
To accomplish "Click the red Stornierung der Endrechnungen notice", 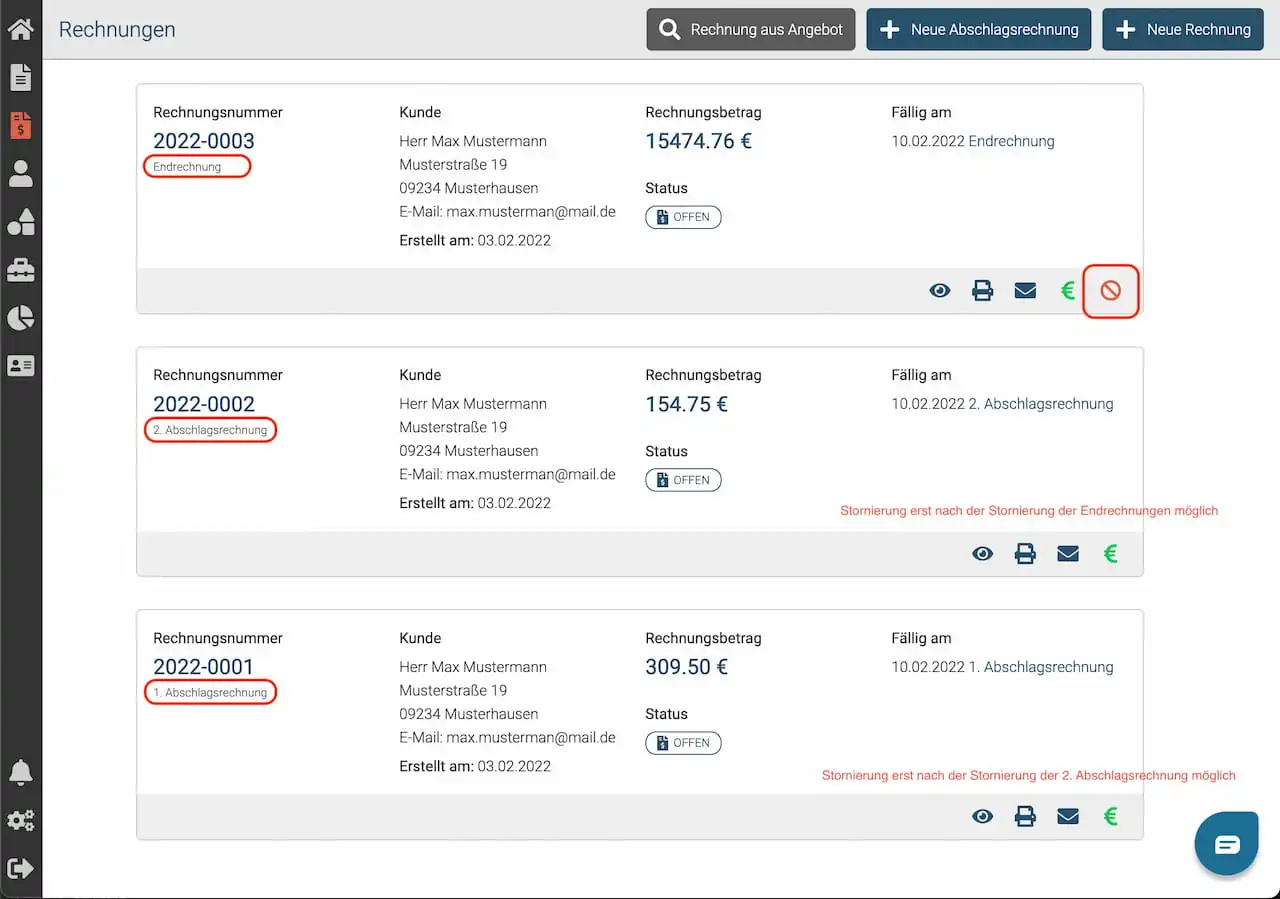I will tap(1029, 511).
